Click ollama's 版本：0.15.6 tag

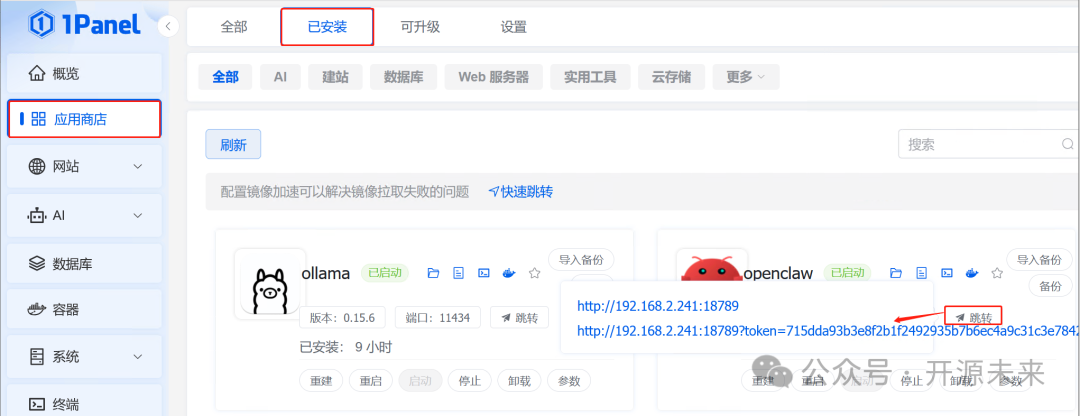pyautogui.click(x=344, y=318)
